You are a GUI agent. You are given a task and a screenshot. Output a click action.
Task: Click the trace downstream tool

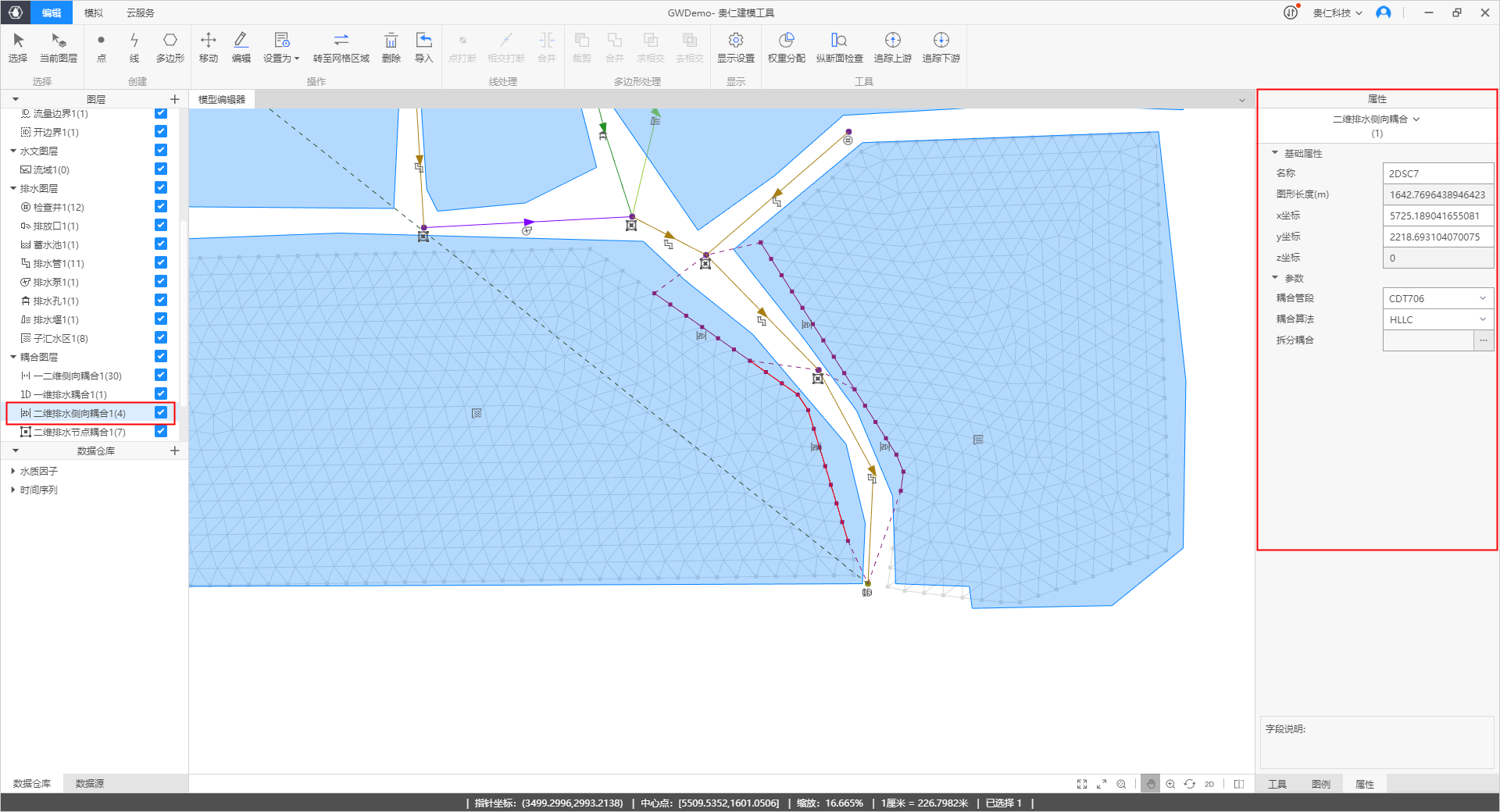tap(941, 47)
